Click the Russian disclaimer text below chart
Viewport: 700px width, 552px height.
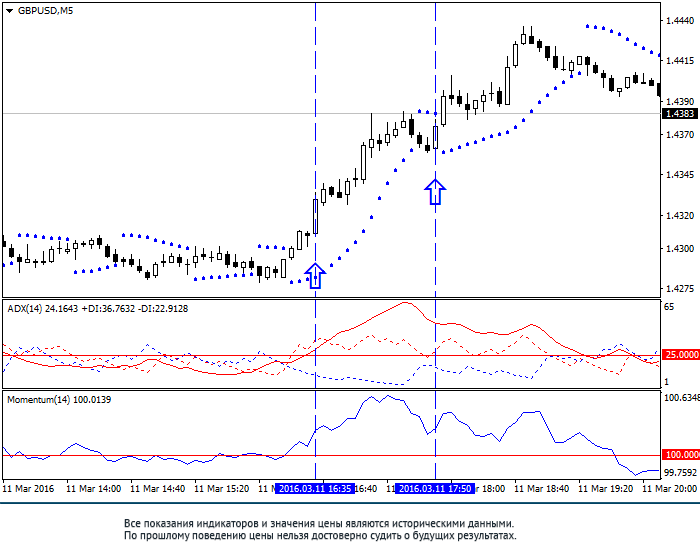320,529
